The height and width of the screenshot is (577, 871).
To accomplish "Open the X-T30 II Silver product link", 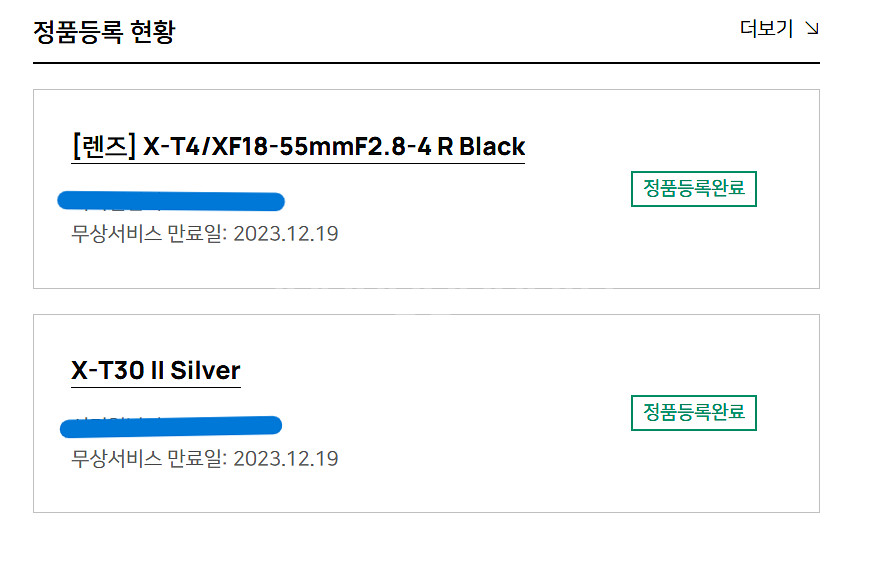I will point(156,371).
